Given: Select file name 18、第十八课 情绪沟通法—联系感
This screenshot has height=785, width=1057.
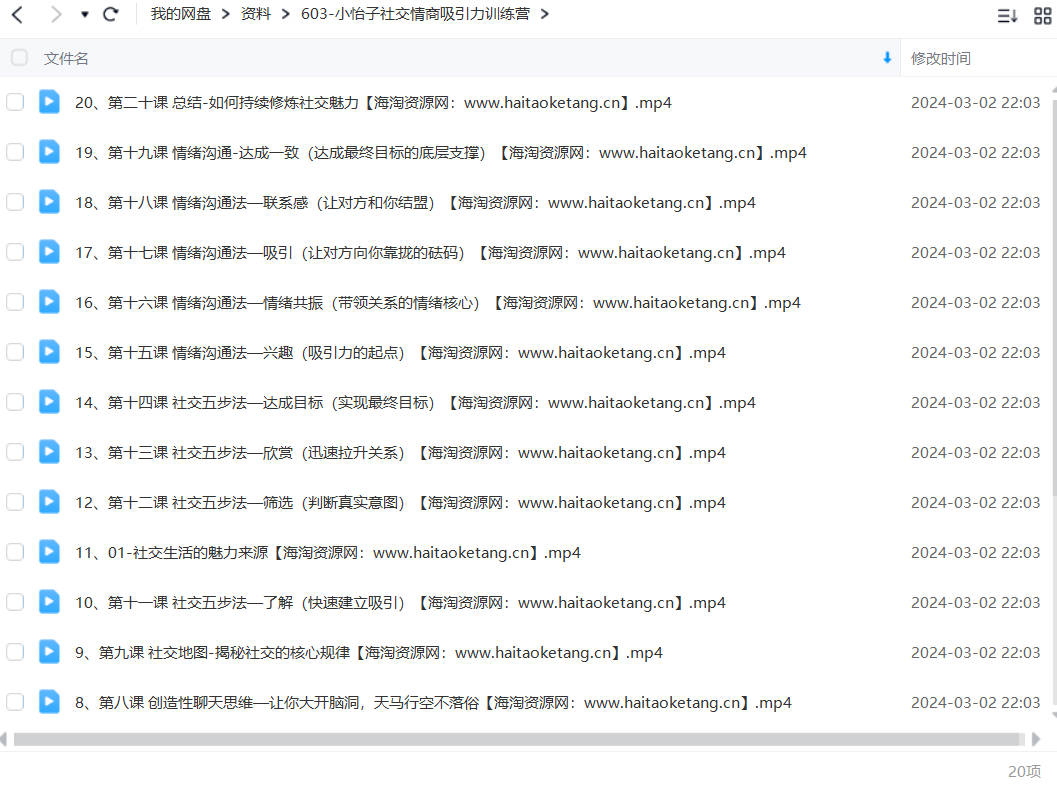Looking at the screenshot, I should coord(415,203).
